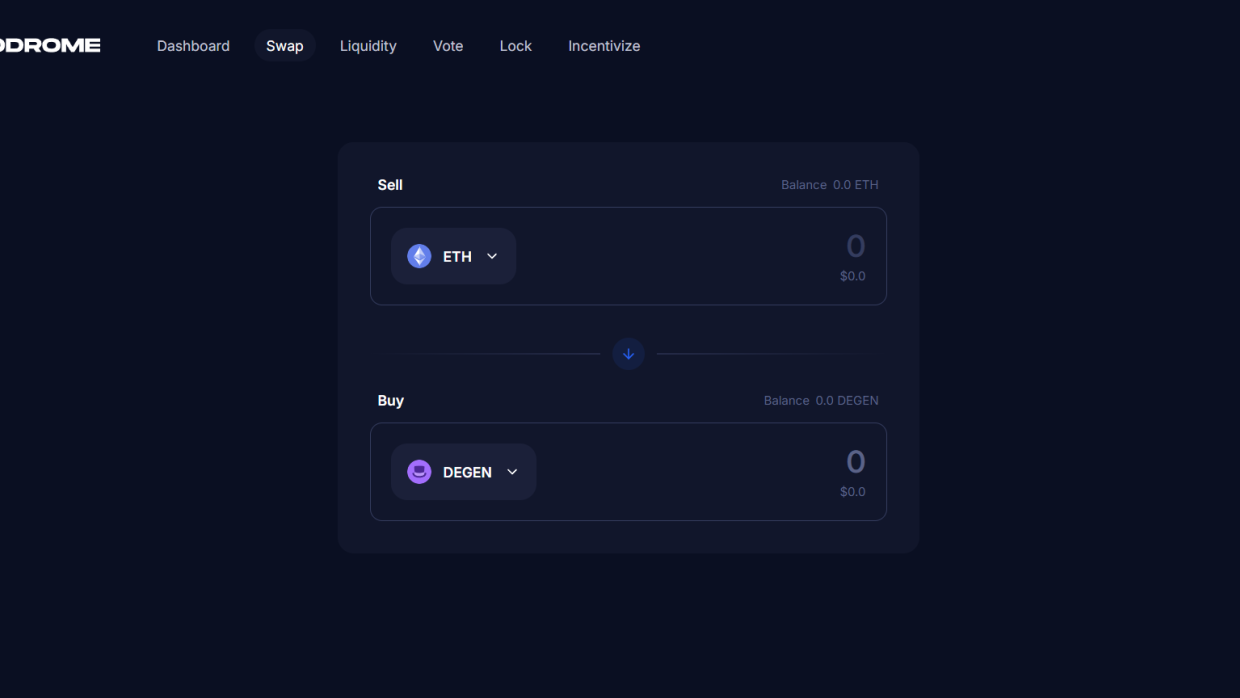The image size is (1240, 698).
Task: Click the Sell label
Action: tap(390, 185)
